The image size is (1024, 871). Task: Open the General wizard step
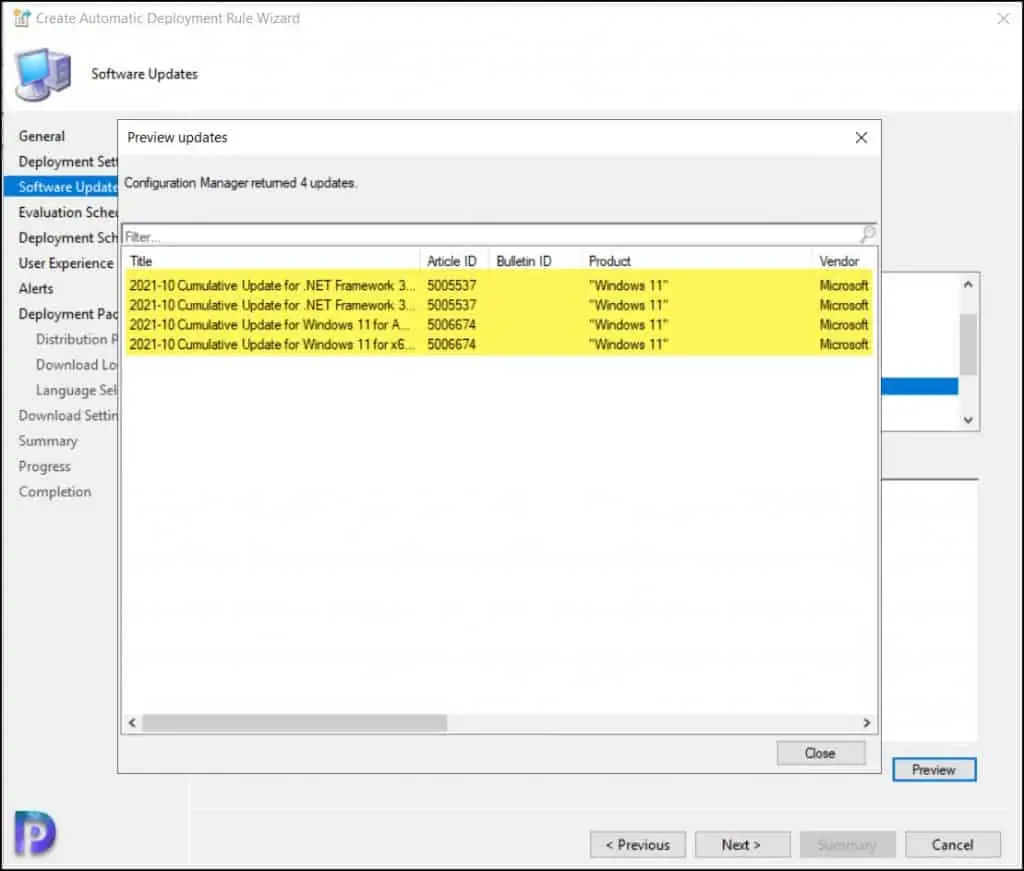click(42, 136)
